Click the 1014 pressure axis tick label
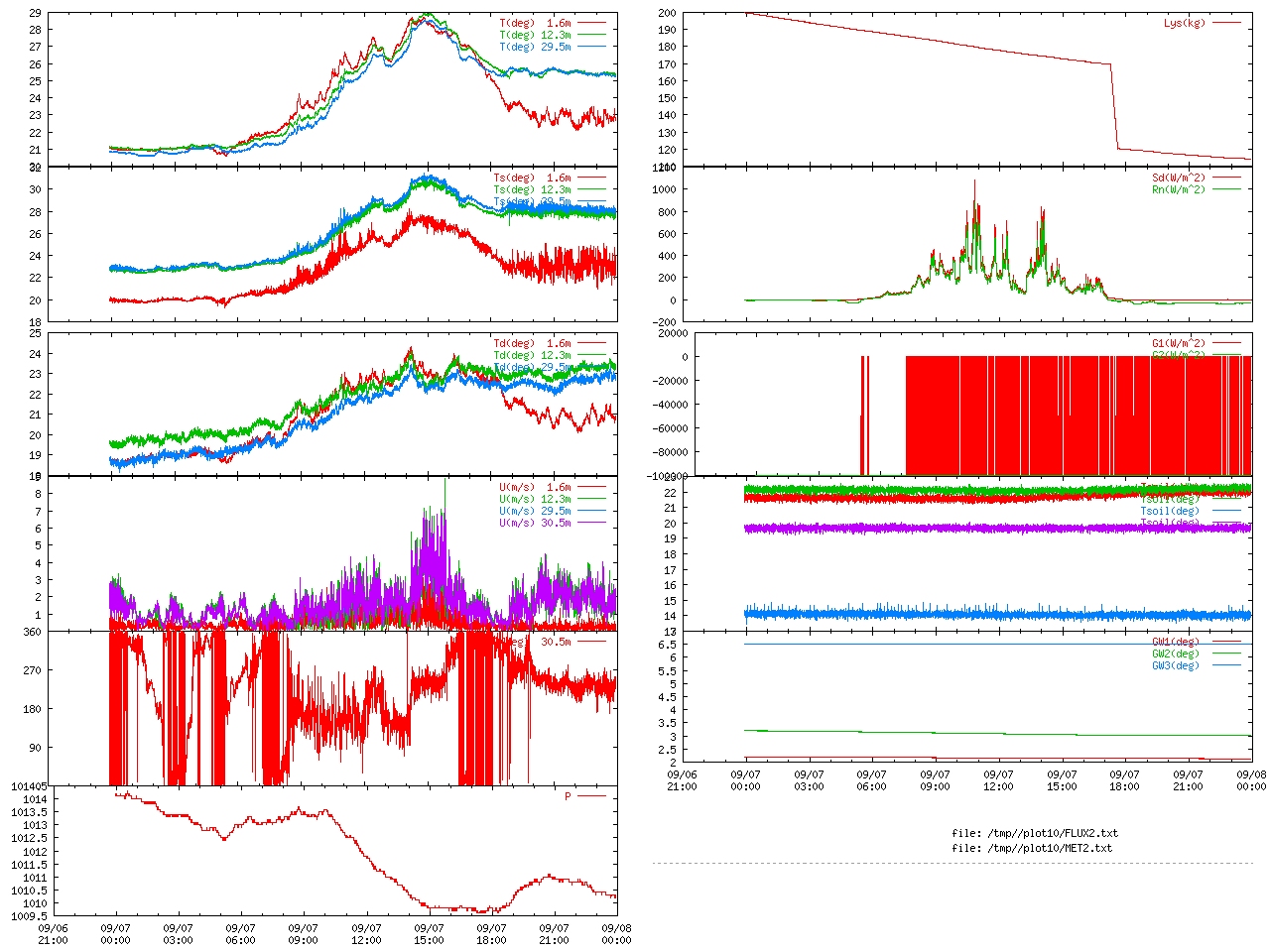1270x952 pixels. [x=35, y=799]
